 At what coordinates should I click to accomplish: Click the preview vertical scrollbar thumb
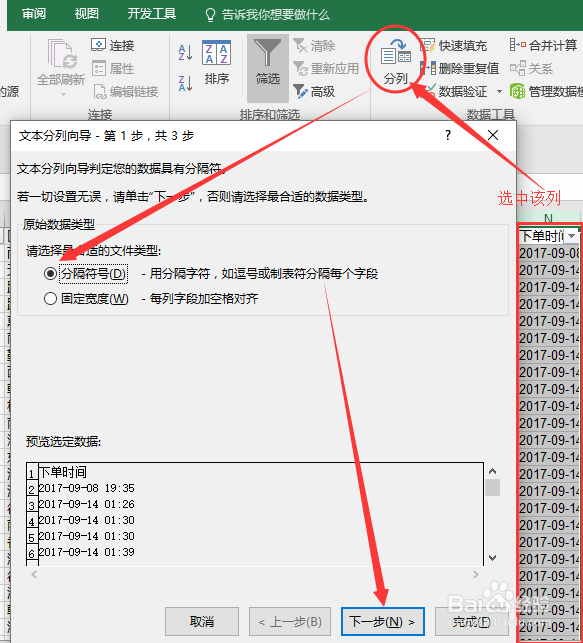(492, 488)
